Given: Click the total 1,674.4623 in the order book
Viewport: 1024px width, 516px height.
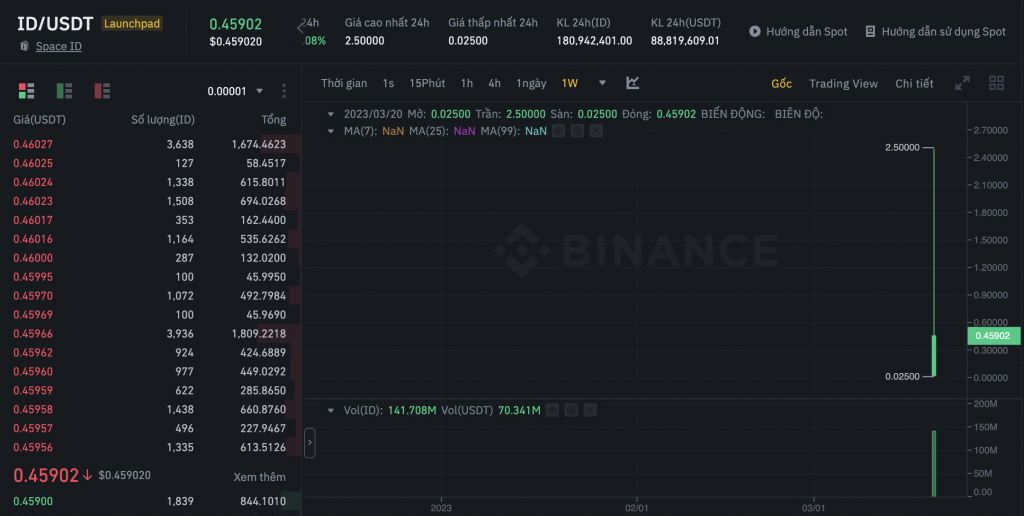Looking at the screenshot, I should [x=259, y=144].
